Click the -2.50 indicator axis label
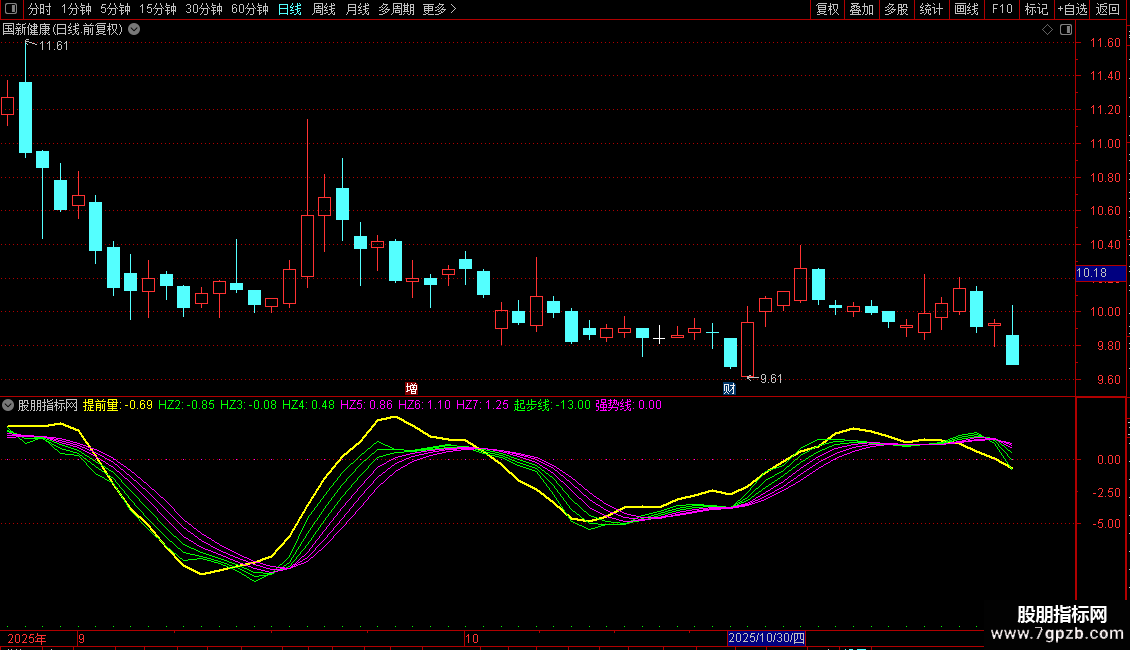The height and width of the screenshot is (650, 1130). [x=1105, y=493]
